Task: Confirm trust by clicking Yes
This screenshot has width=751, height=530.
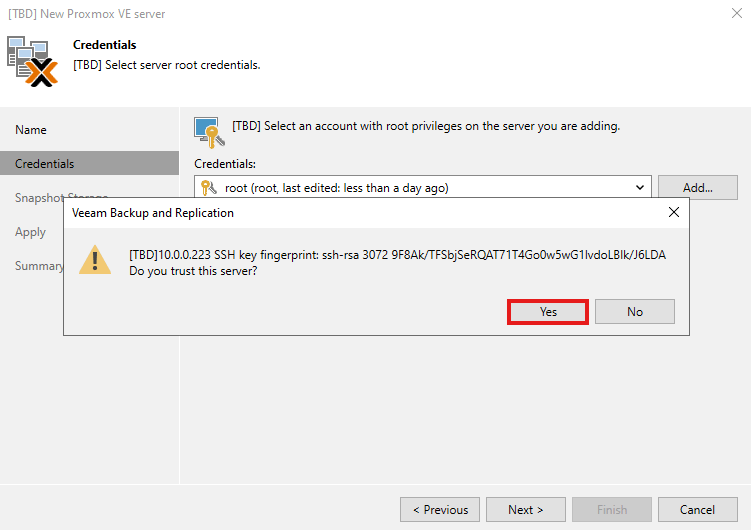Action: pyautogui.click(x=548, y=312)
